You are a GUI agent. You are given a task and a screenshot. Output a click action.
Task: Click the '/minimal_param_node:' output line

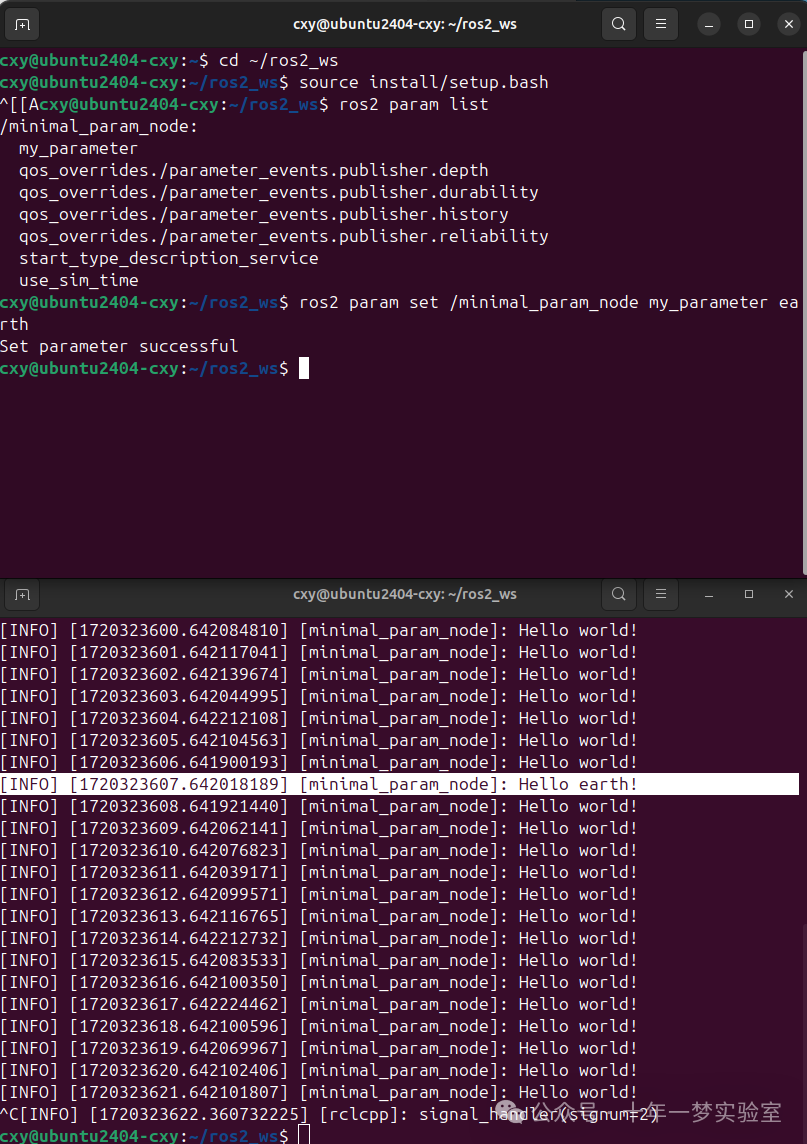click(x=99, y=127)
